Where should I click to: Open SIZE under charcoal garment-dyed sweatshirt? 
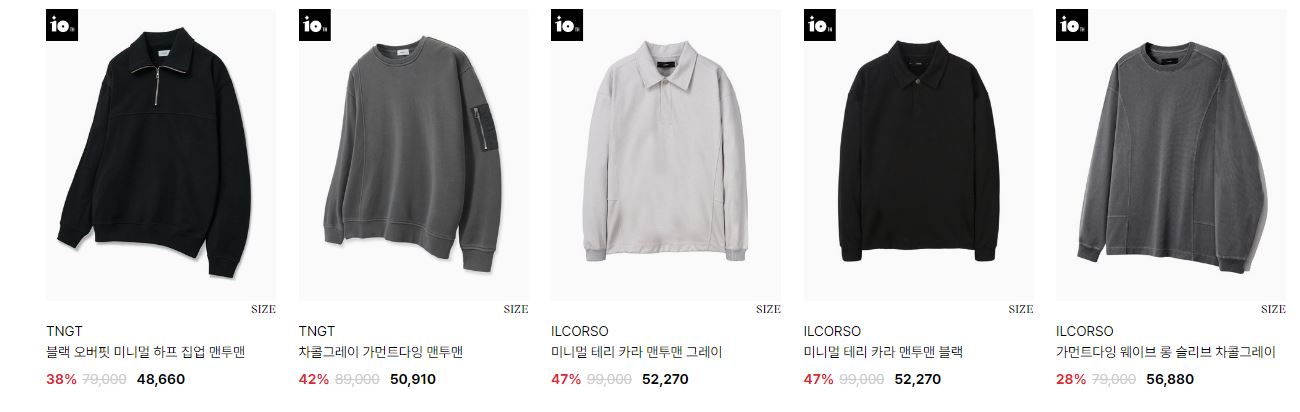[516, 309]
